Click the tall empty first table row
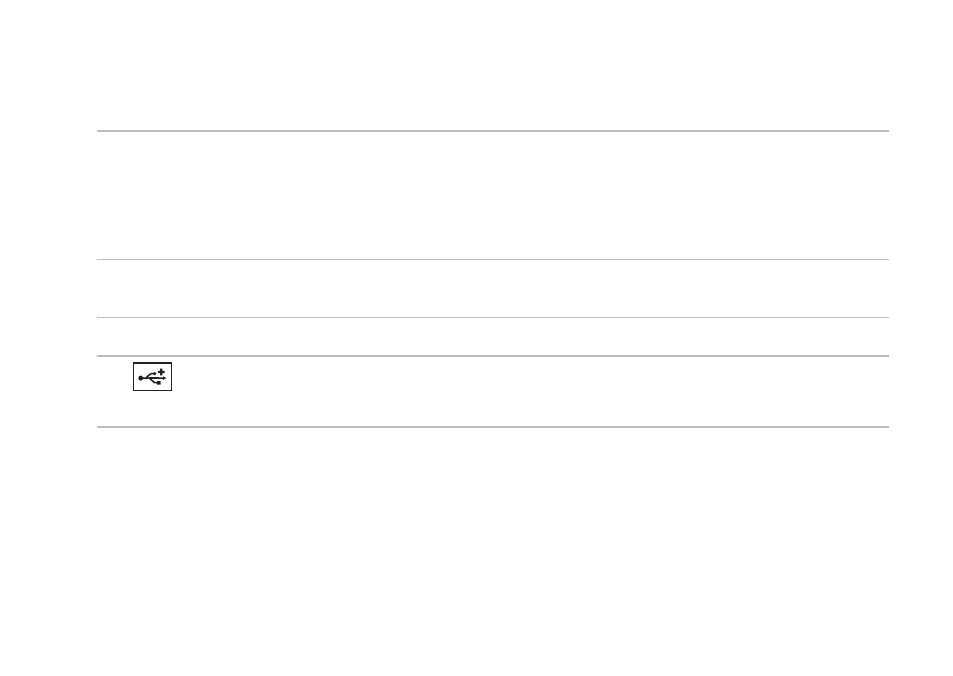 pyautogui.click(x=493, y=195)
